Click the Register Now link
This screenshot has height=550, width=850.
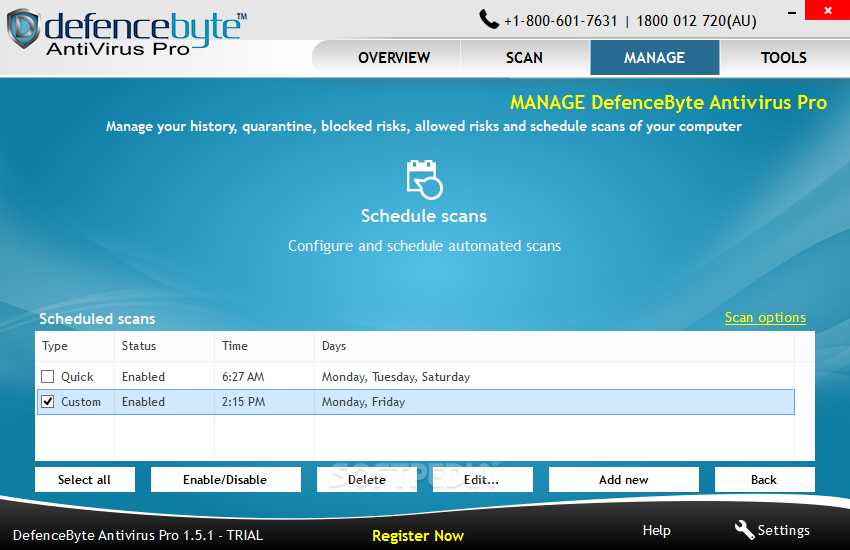[x=418, y=536]
